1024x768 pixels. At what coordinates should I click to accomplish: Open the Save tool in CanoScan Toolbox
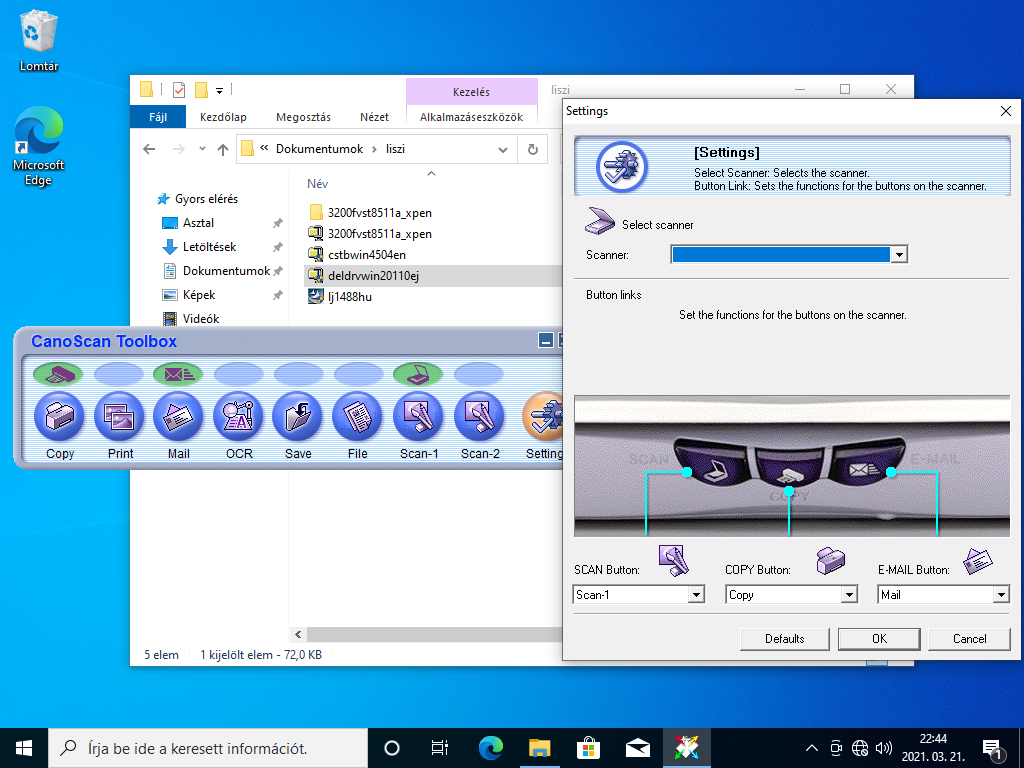[x=298, y=416]
